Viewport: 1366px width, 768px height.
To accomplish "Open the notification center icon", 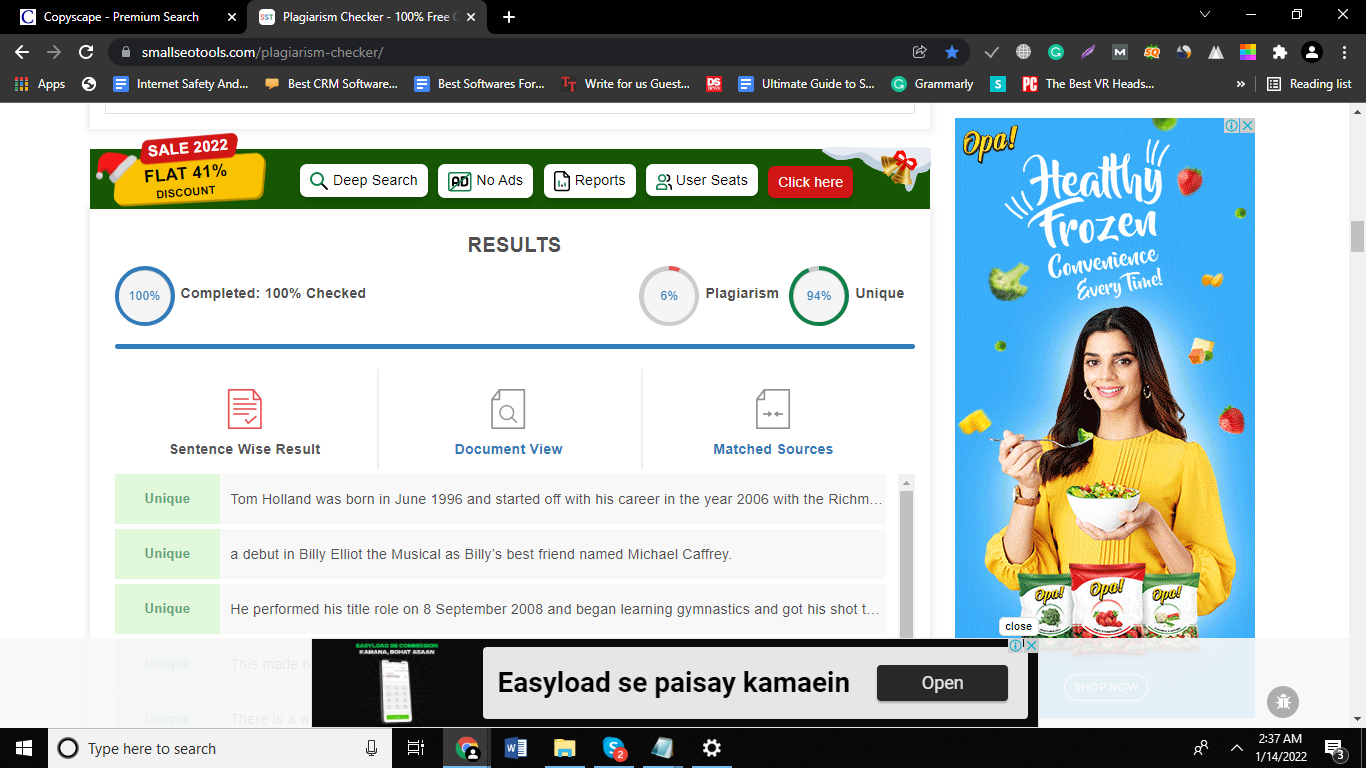I will (x=1334, y=748).
